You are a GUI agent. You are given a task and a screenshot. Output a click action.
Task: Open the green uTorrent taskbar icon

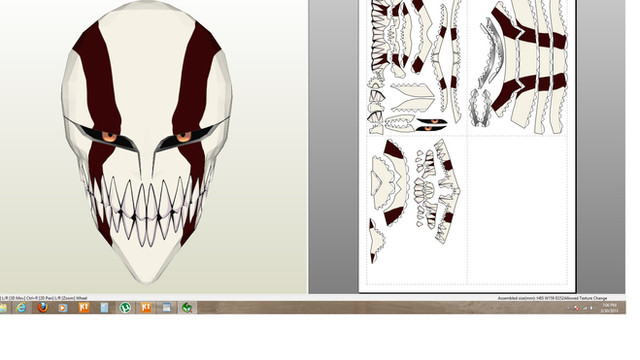[125, 308]
